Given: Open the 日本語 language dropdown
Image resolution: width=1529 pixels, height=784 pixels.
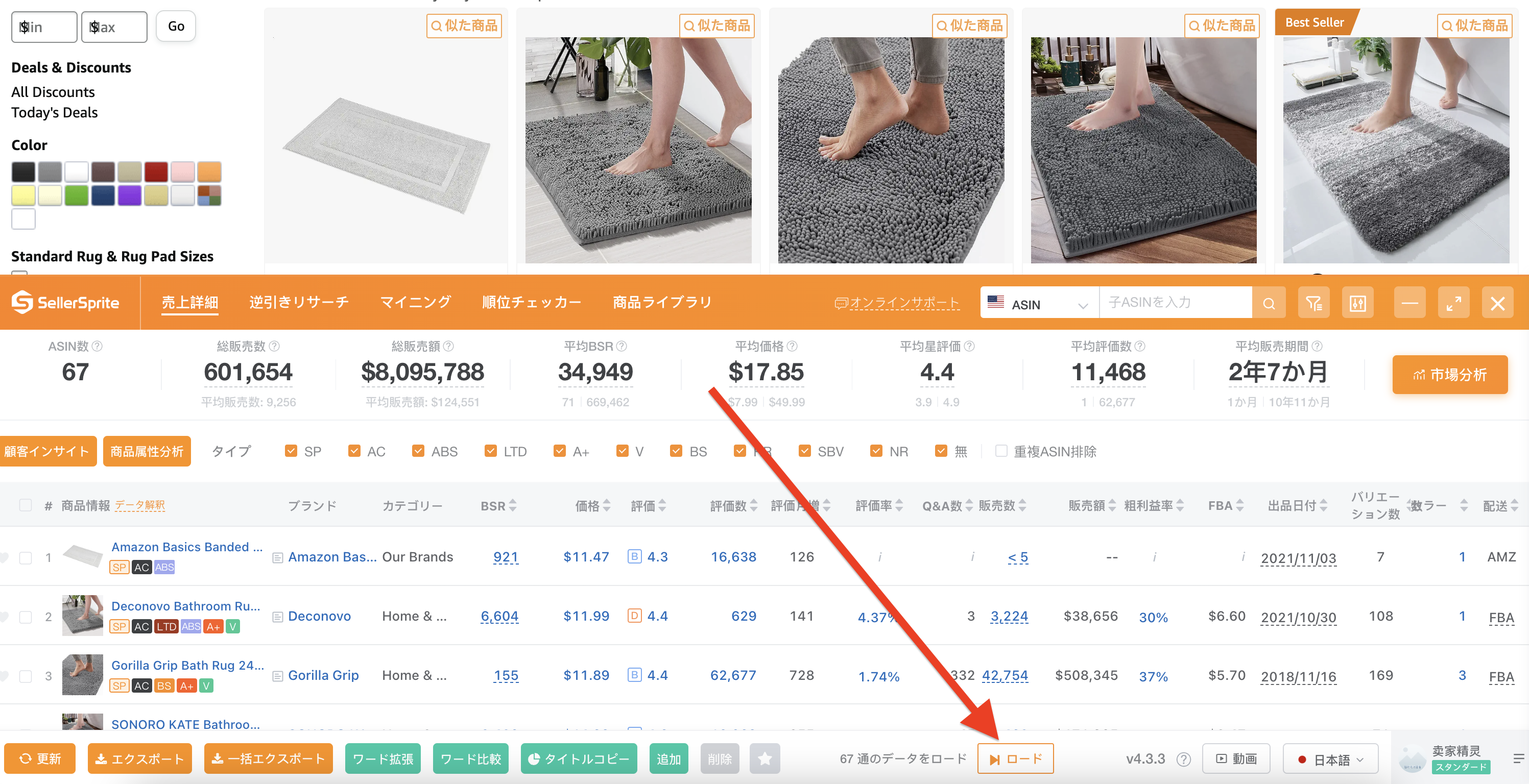Looking at the screenshot, I should tap(1330, 759).
